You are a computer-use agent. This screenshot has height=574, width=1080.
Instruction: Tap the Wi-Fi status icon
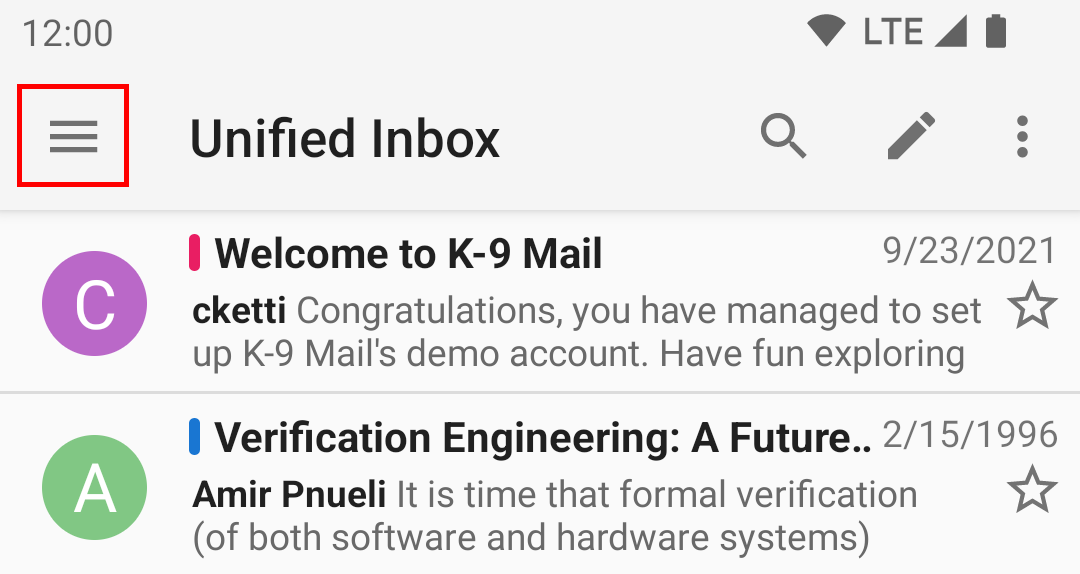[826, 32]
